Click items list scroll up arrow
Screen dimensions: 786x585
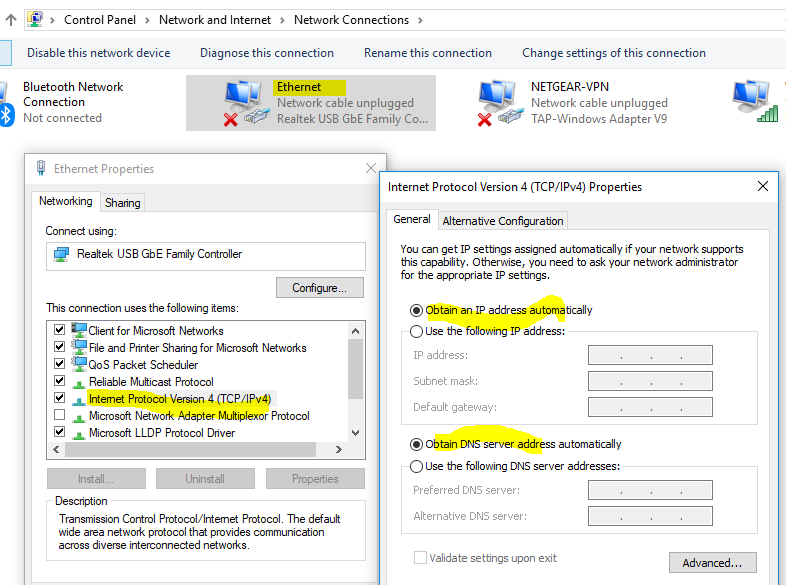(x=355, y=330)
